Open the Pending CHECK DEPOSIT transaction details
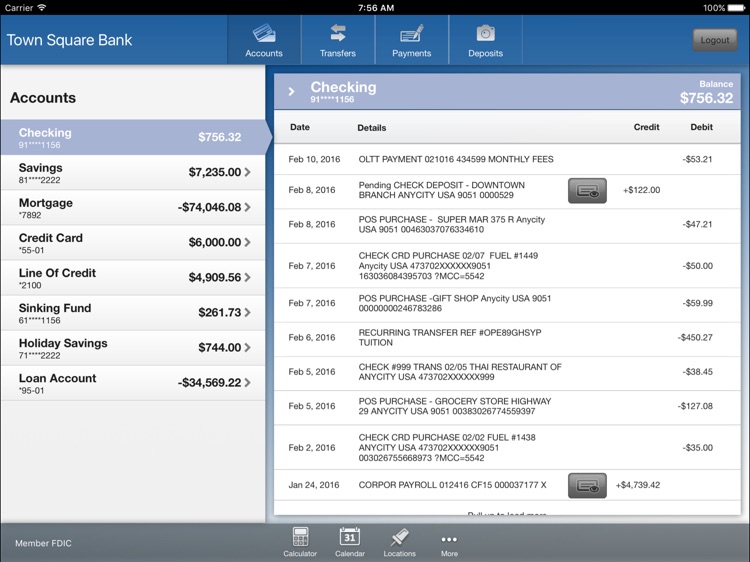750x562 pixels. click(x=441, y=190)
